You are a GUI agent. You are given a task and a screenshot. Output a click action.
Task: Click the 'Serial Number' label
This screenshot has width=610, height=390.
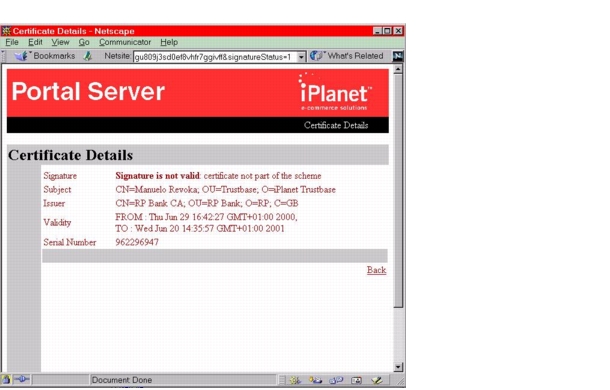pyautogui.click(x=70, y=242)
